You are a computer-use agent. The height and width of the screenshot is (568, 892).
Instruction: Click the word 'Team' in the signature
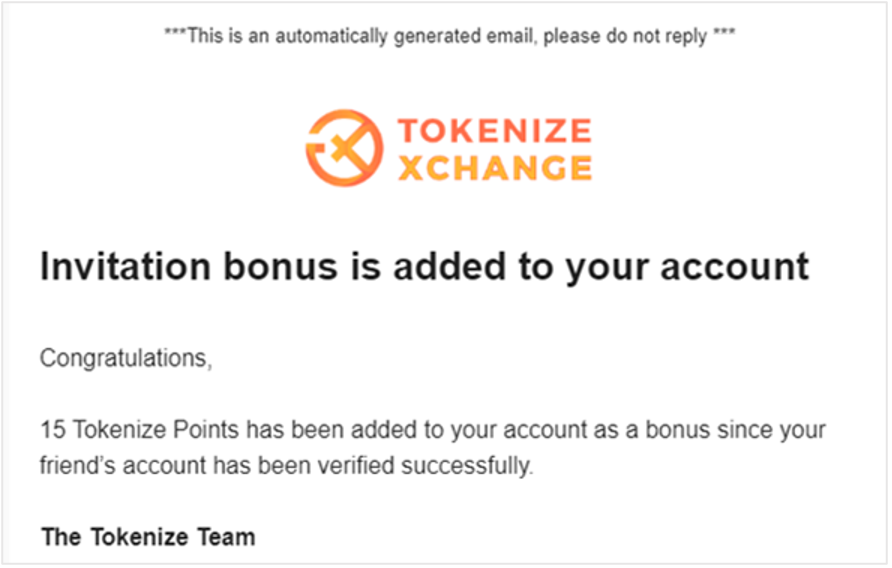[226, 537]
